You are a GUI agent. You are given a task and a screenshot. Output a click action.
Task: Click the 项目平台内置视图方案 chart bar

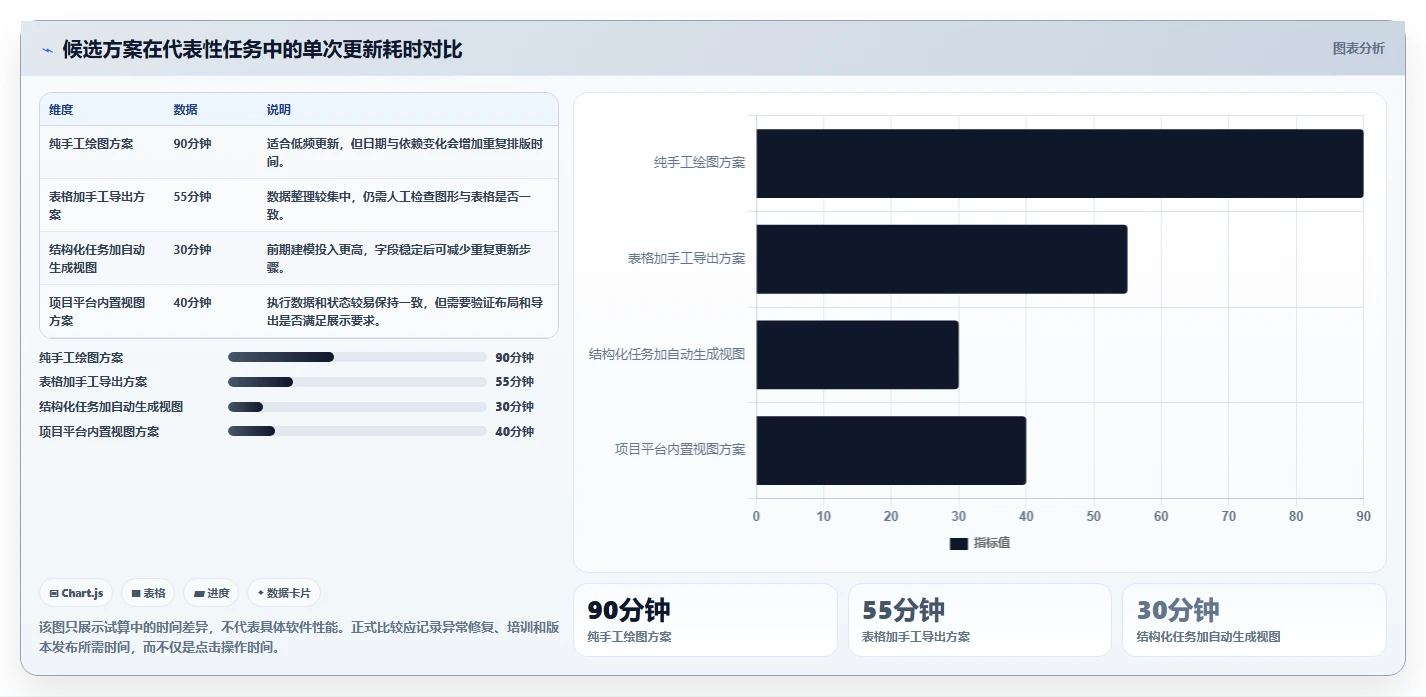pyautogui.click(x=891, y=450)
